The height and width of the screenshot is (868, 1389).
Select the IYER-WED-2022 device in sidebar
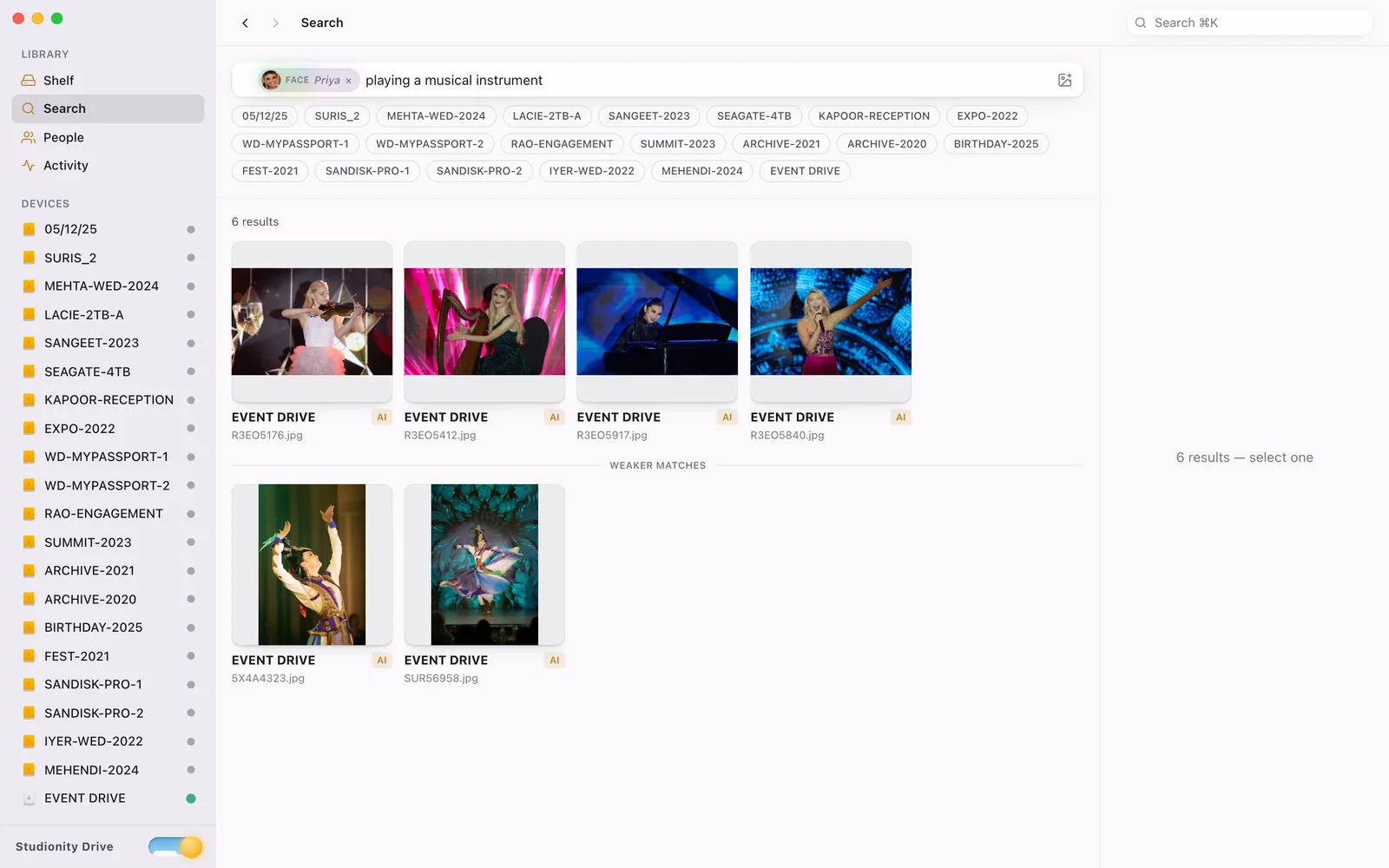108,741
